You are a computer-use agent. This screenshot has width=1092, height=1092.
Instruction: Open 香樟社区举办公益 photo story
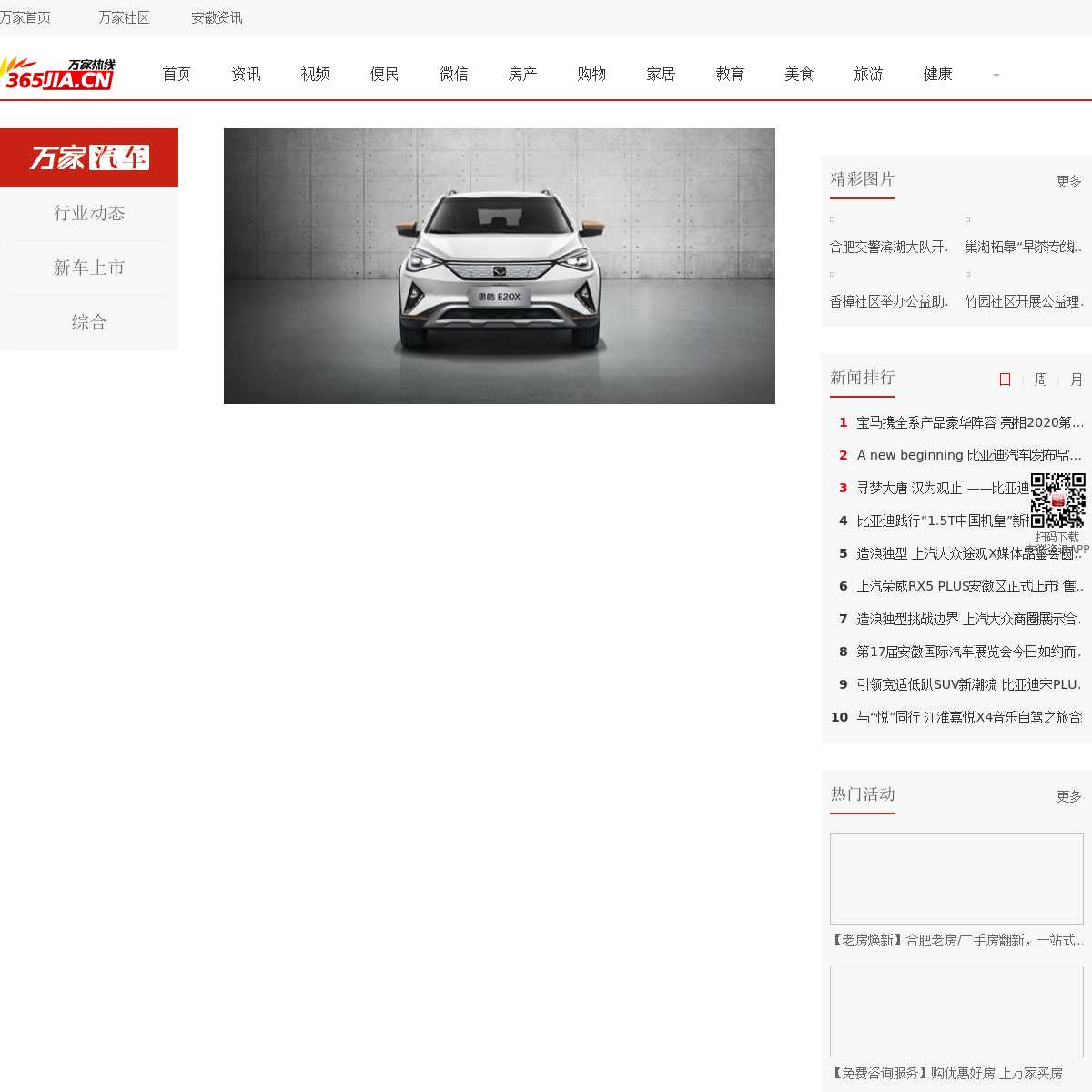889,301
